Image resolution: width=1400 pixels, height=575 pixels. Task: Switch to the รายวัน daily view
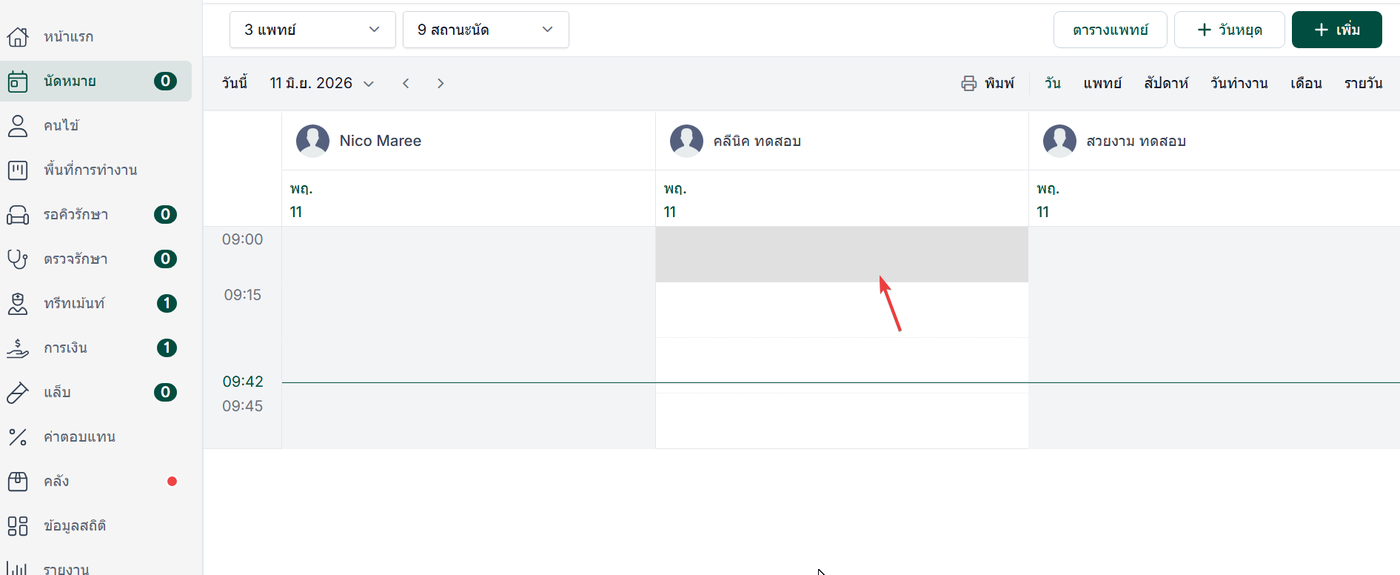point(1364,83)
